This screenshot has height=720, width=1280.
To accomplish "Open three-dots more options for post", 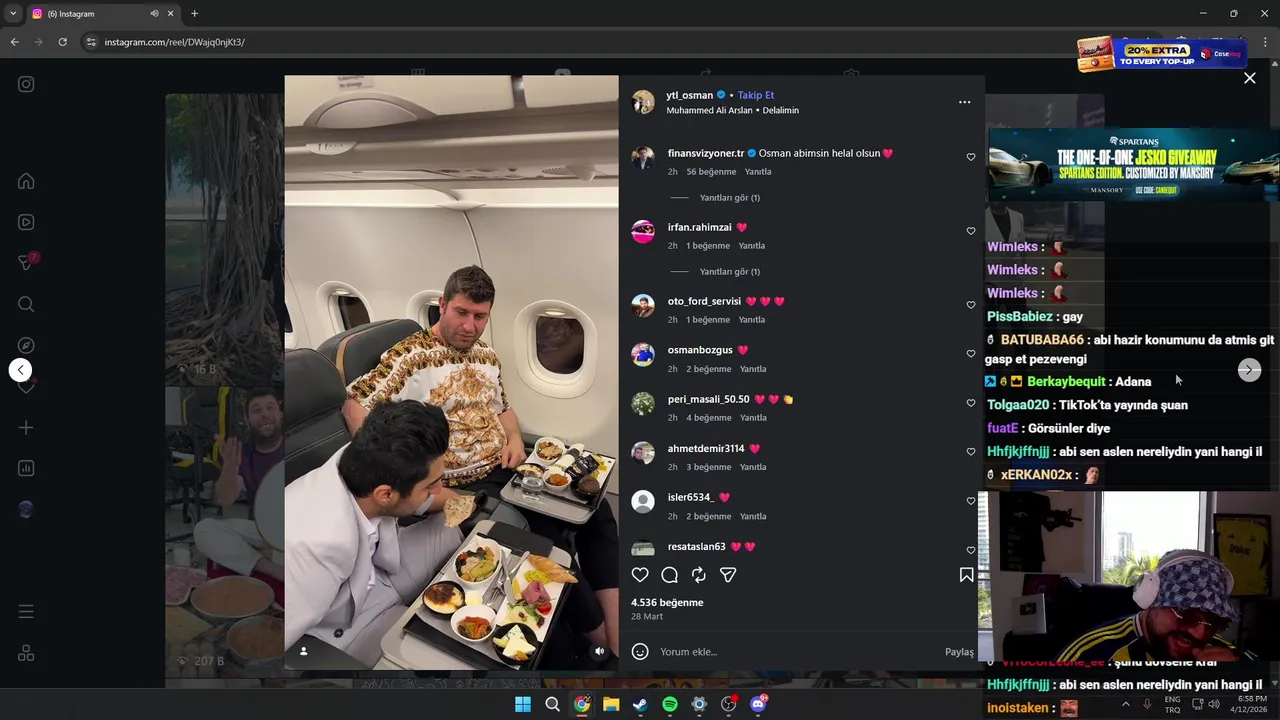I will click(964, 102).
